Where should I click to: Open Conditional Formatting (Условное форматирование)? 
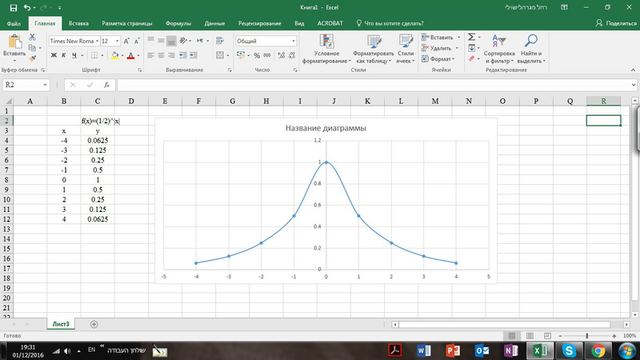point(326,49)
